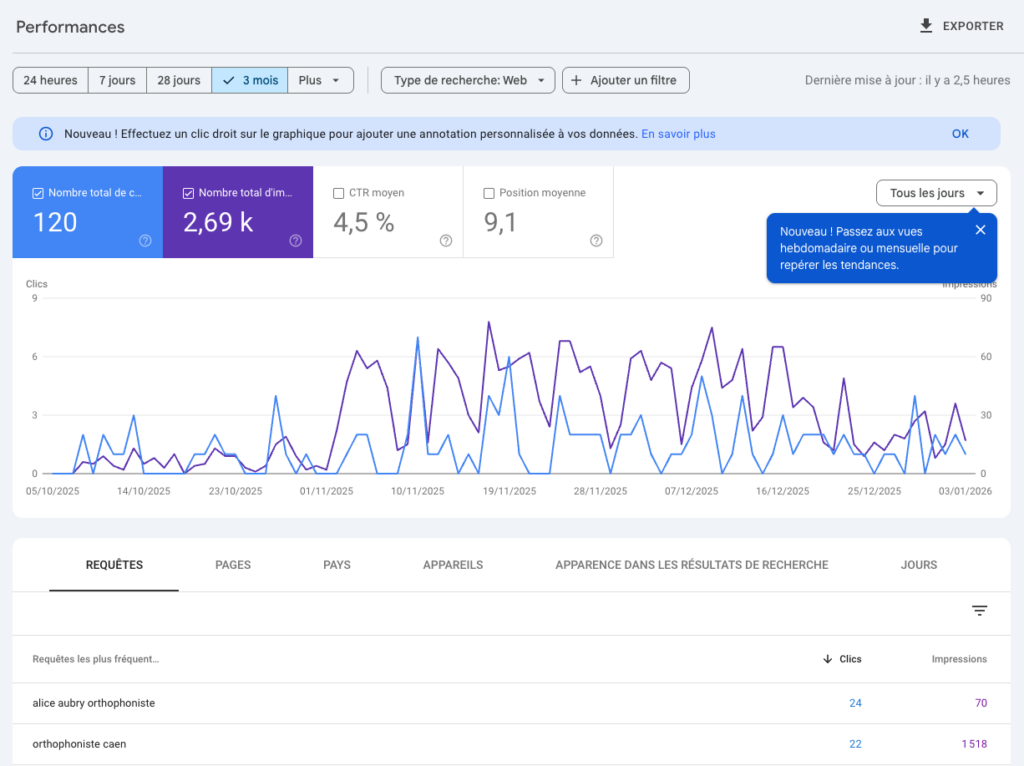Click the Ajouter un filtre button

coord(625,80)
